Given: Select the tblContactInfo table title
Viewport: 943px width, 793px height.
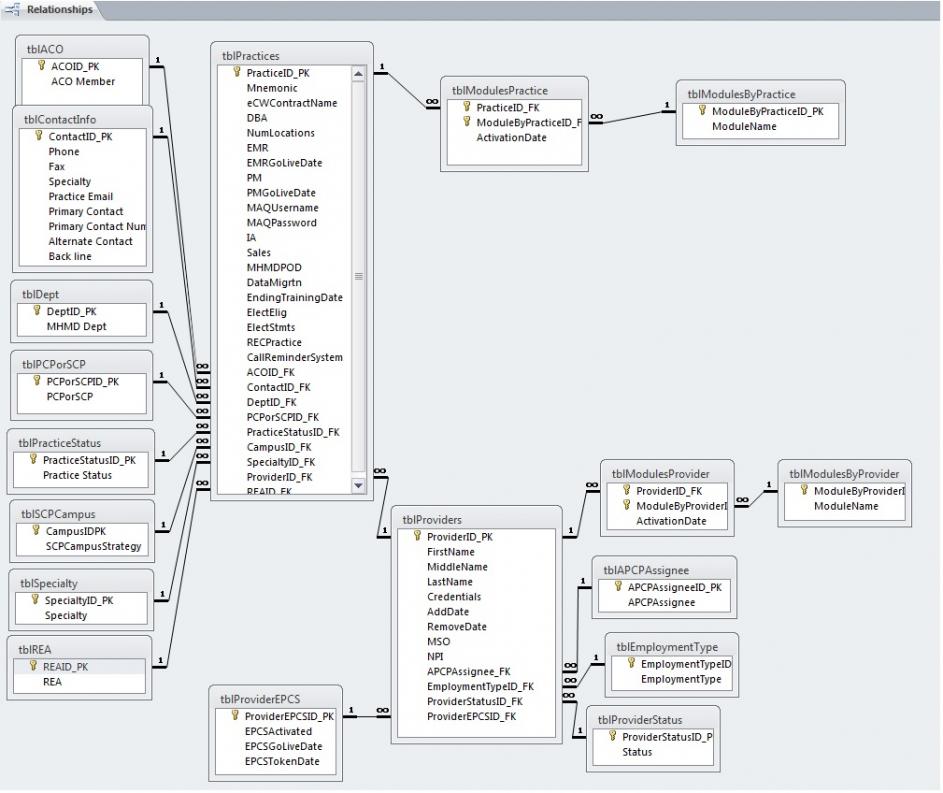Looking at the screenshot, I should click(60, 120).
